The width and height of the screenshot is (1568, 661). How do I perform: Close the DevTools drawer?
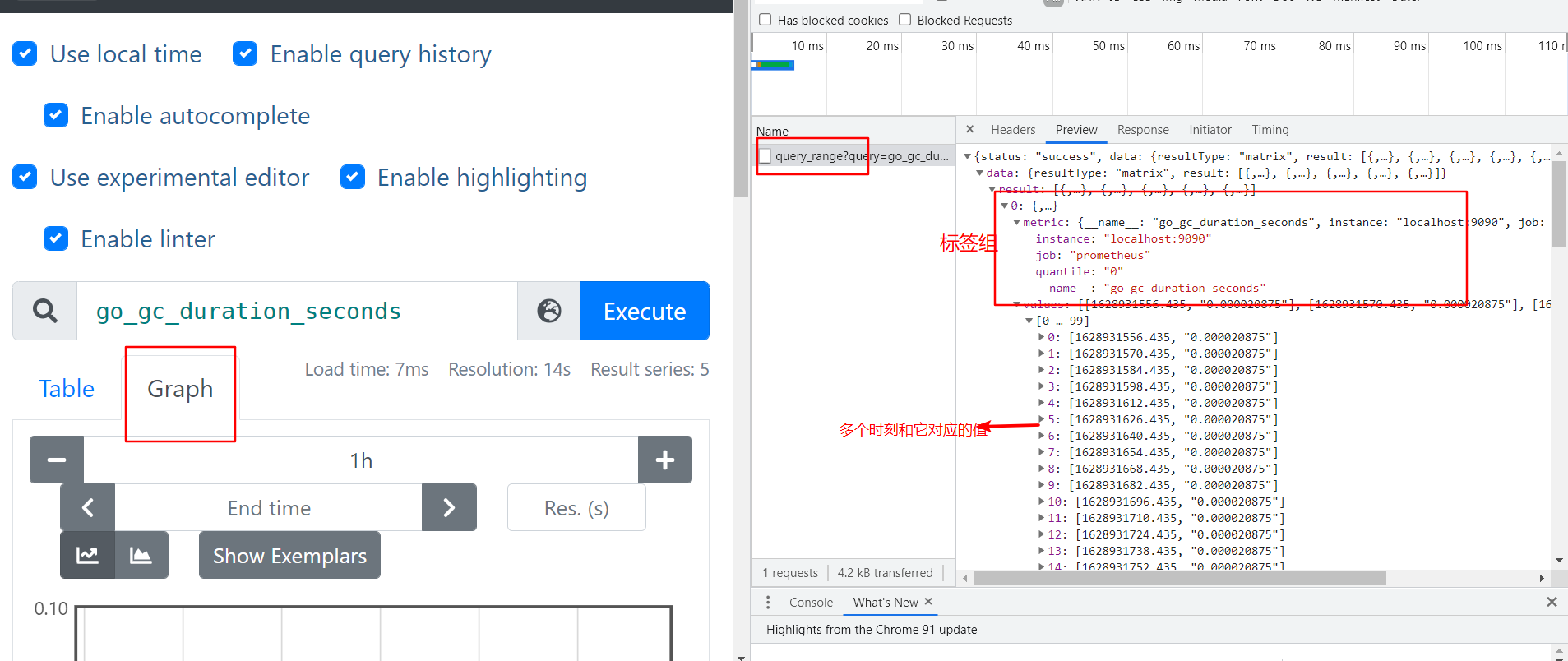point(1552,603)
